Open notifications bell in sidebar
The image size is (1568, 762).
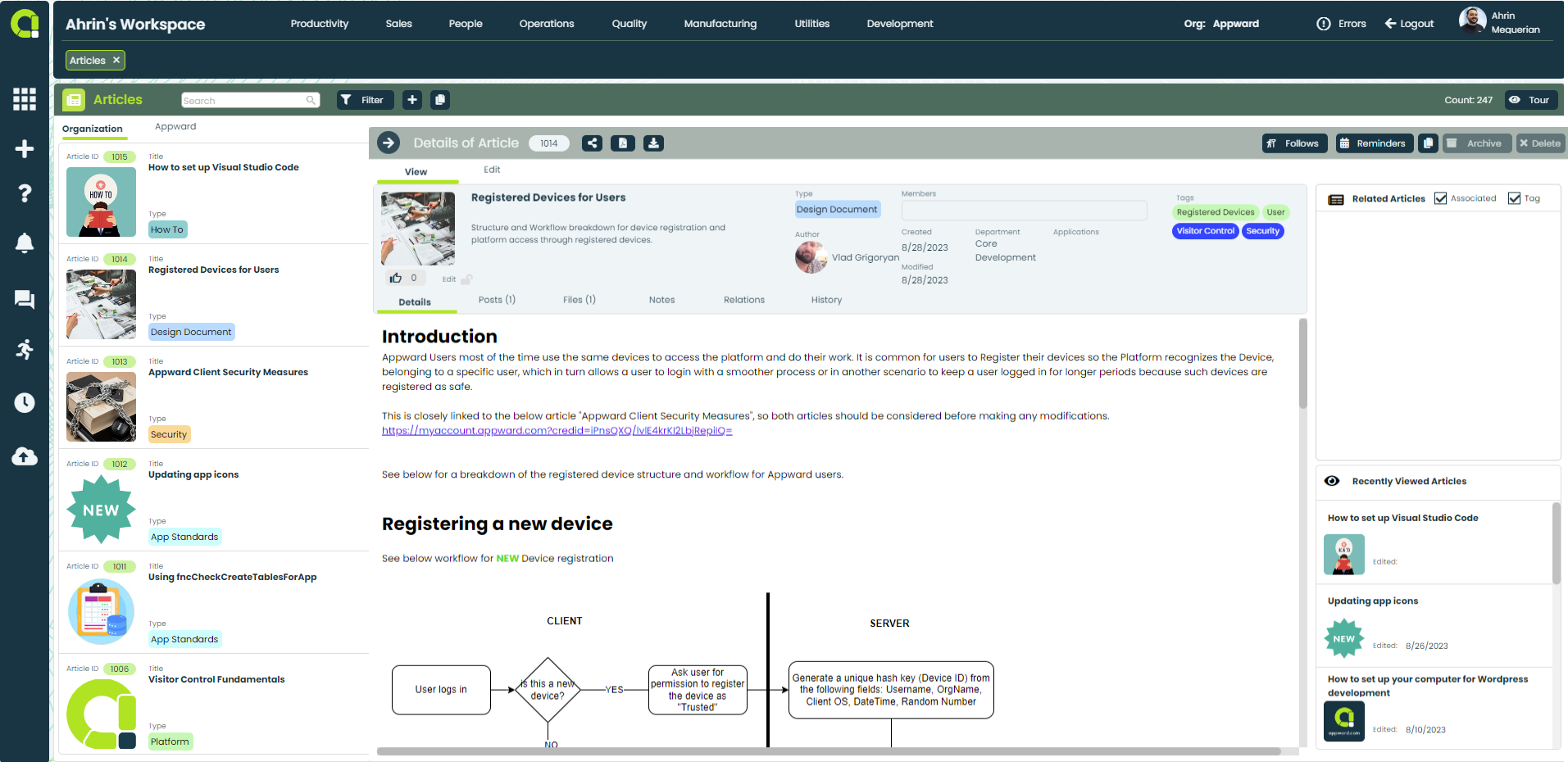click(25, 243)
